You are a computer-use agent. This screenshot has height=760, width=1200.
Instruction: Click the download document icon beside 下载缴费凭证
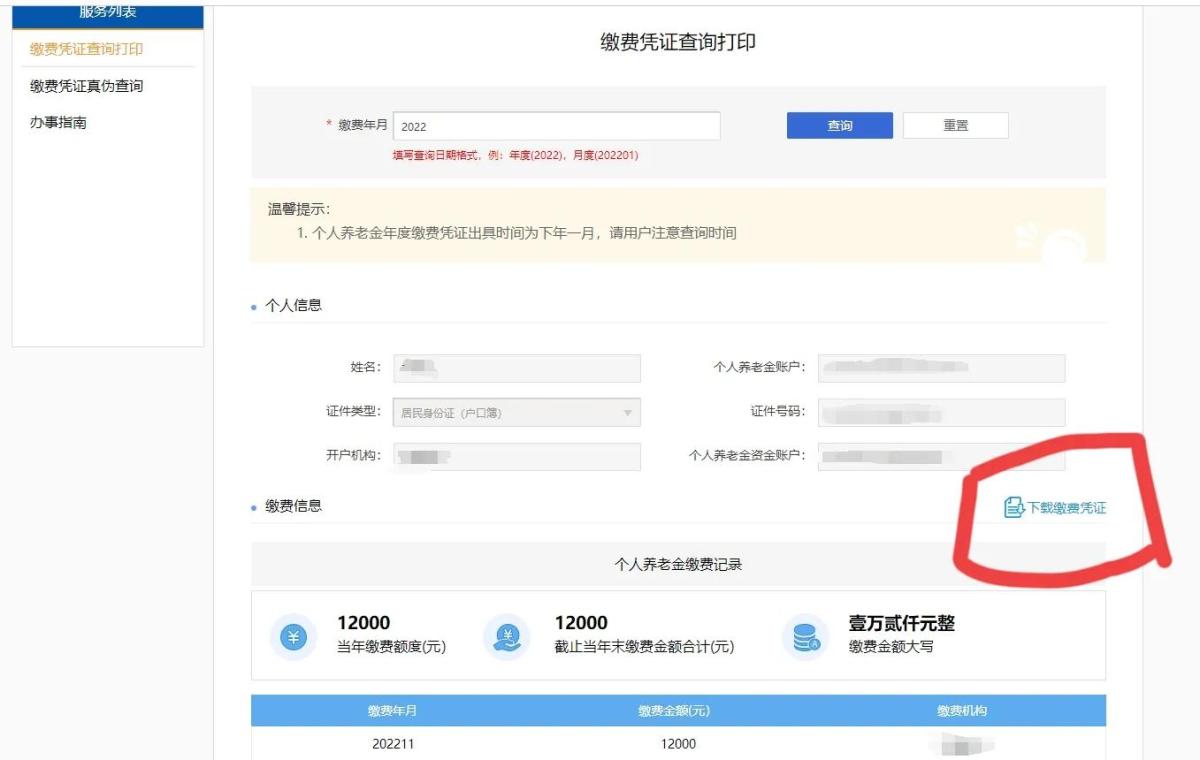1013,508
